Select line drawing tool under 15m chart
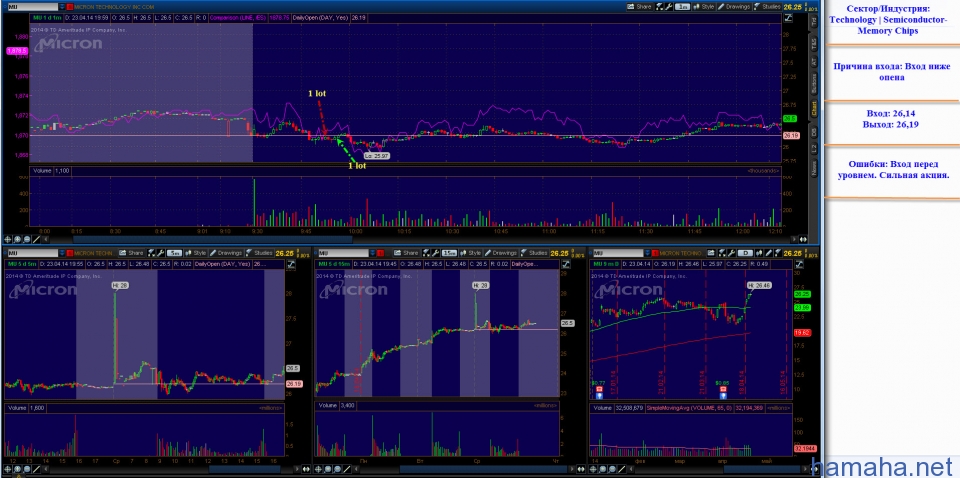The width and height of the screenshot is (960, 478). [x=347, y=469]
